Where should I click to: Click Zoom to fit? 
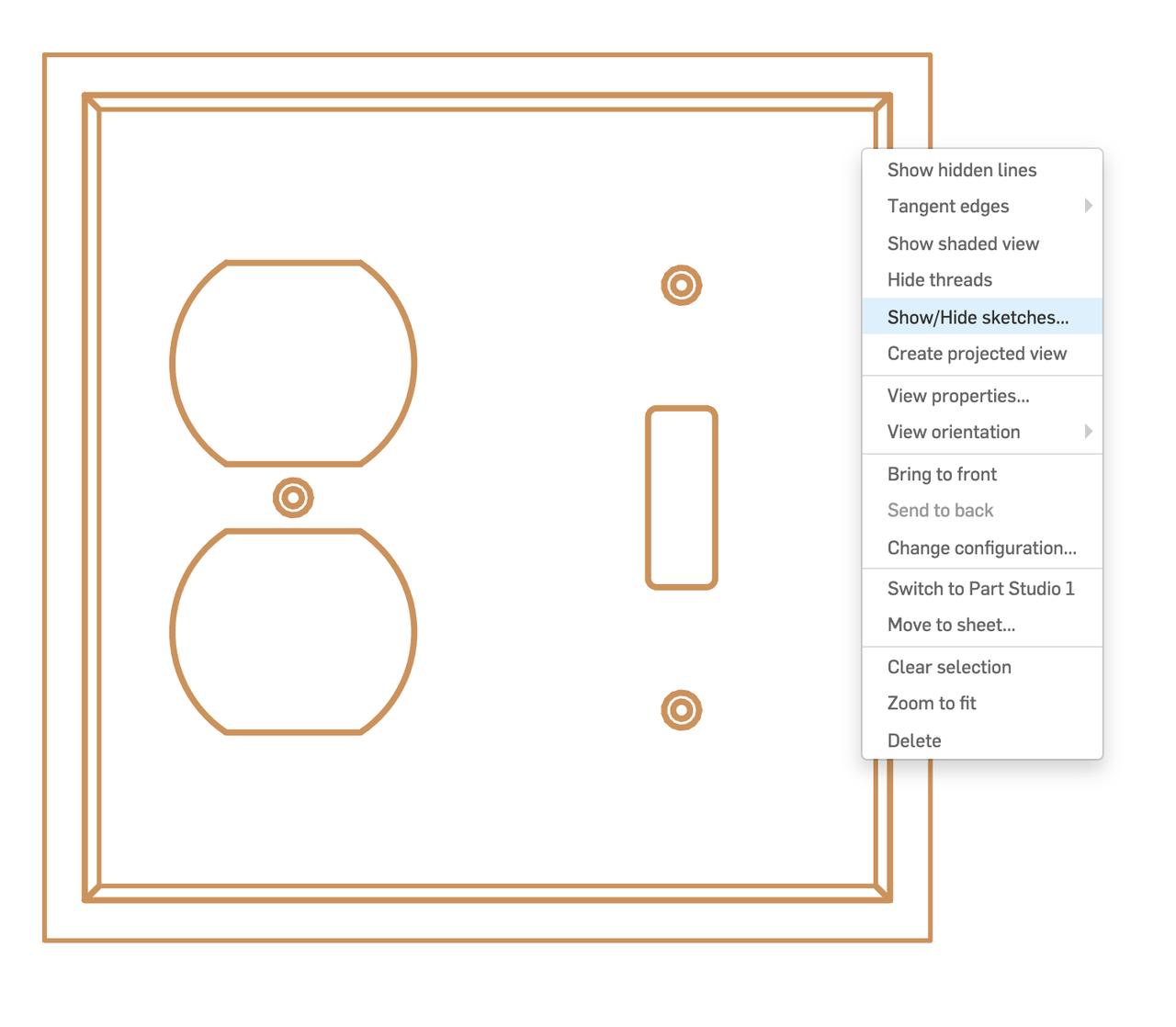point(931,703)
